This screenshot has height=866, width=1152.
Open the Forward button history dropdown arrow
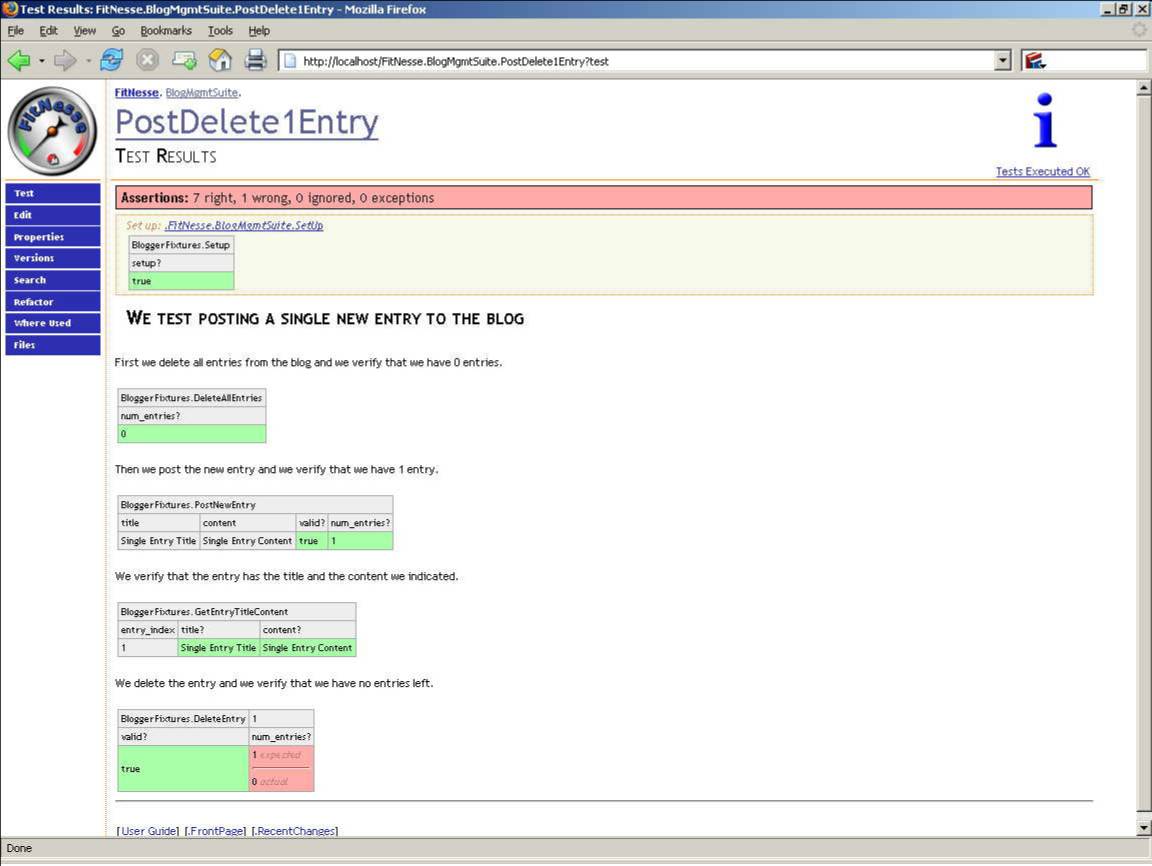point(88,62)
